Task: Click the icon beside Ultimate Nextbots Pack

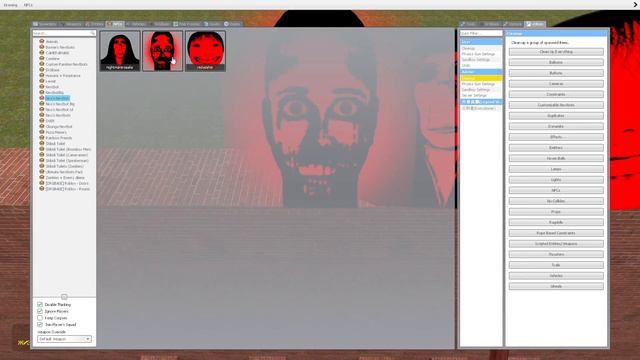Action: coord(42,172)
